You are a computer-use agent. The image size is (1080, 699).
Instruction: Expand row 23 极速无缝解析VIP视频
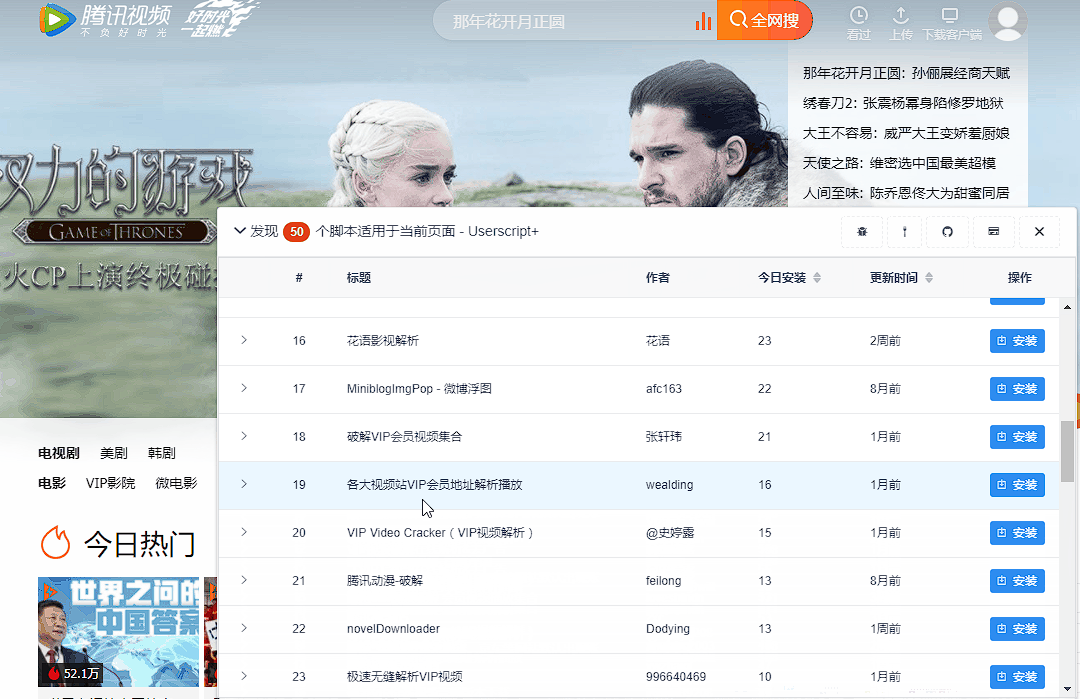[x=244, y=676]
